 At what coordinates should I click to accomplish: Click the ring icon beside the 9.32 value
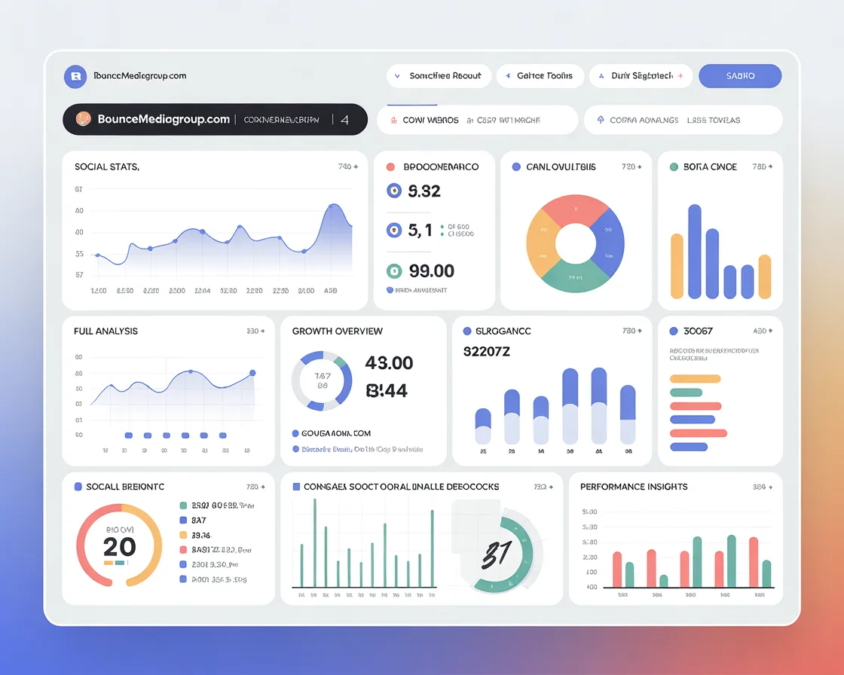[x=394, y=191]
